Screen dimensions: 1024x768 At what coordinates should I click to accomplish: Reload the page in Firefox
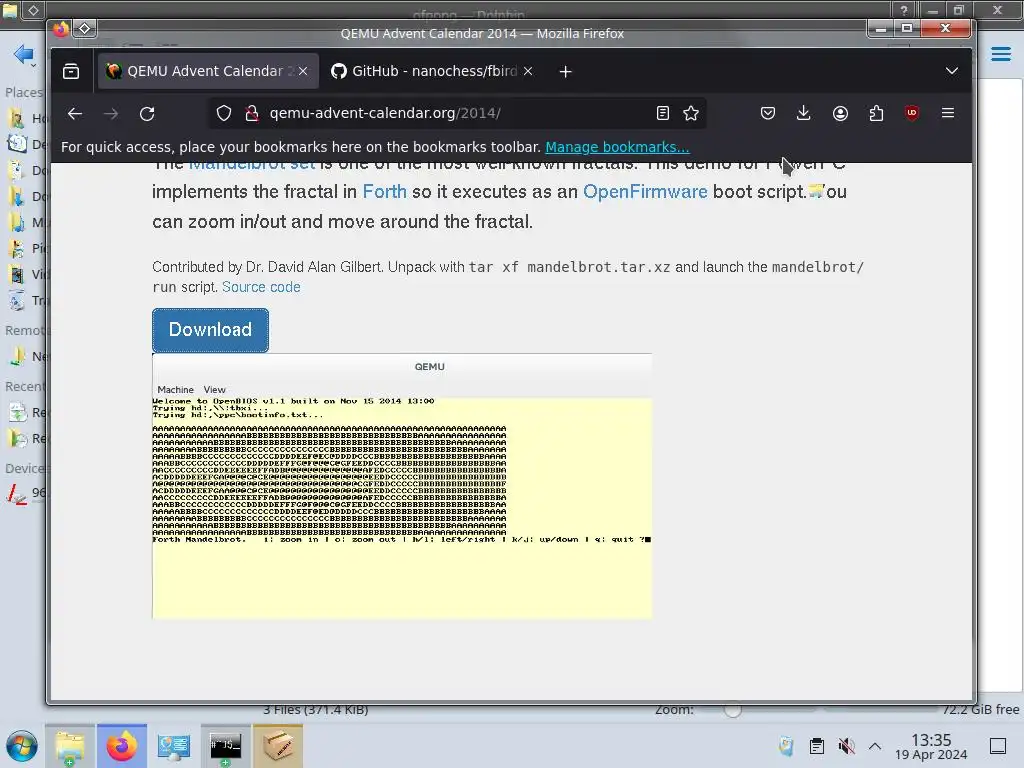point(147,114)
